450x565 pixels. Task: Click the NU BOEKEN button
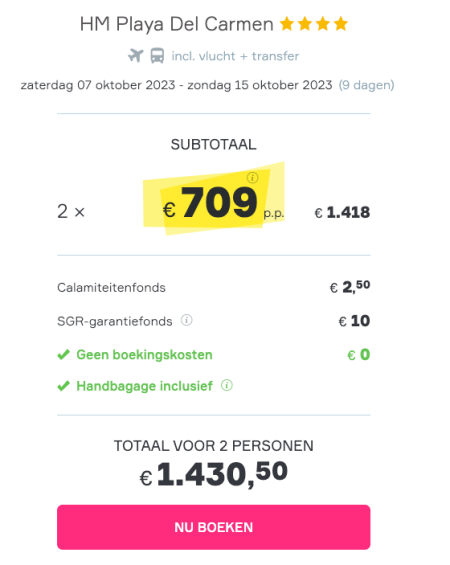tap(214, 527)
